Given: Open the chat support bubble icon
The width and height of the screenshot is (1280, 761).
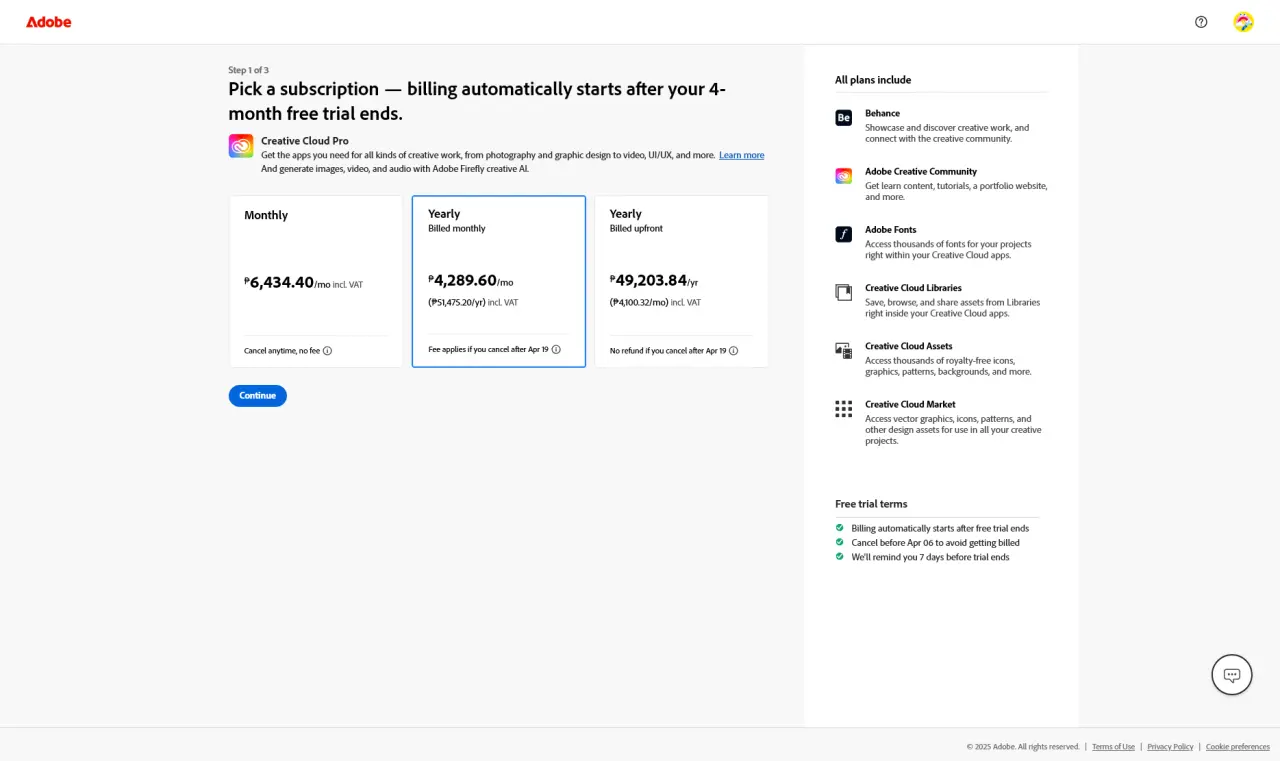Looking at the screenshot, I should tap(1232, 675).
